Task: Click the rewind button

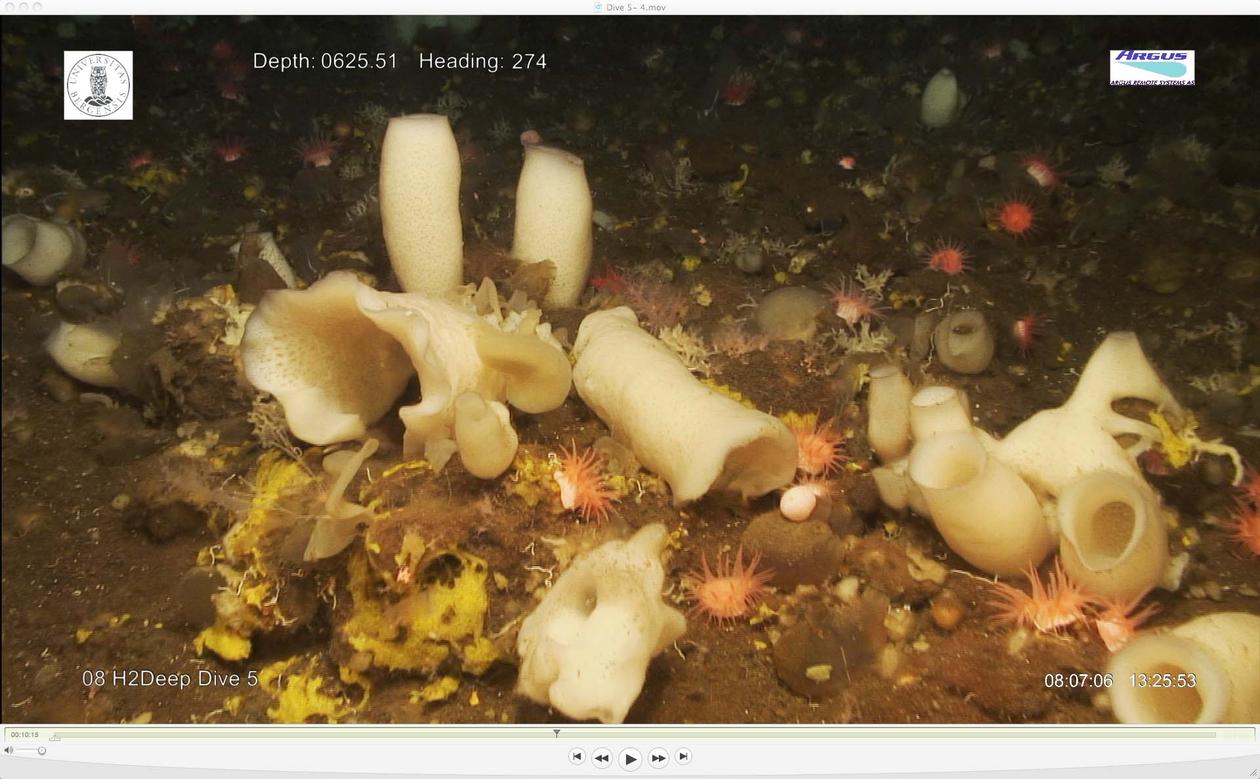Action: click(601, 758)
